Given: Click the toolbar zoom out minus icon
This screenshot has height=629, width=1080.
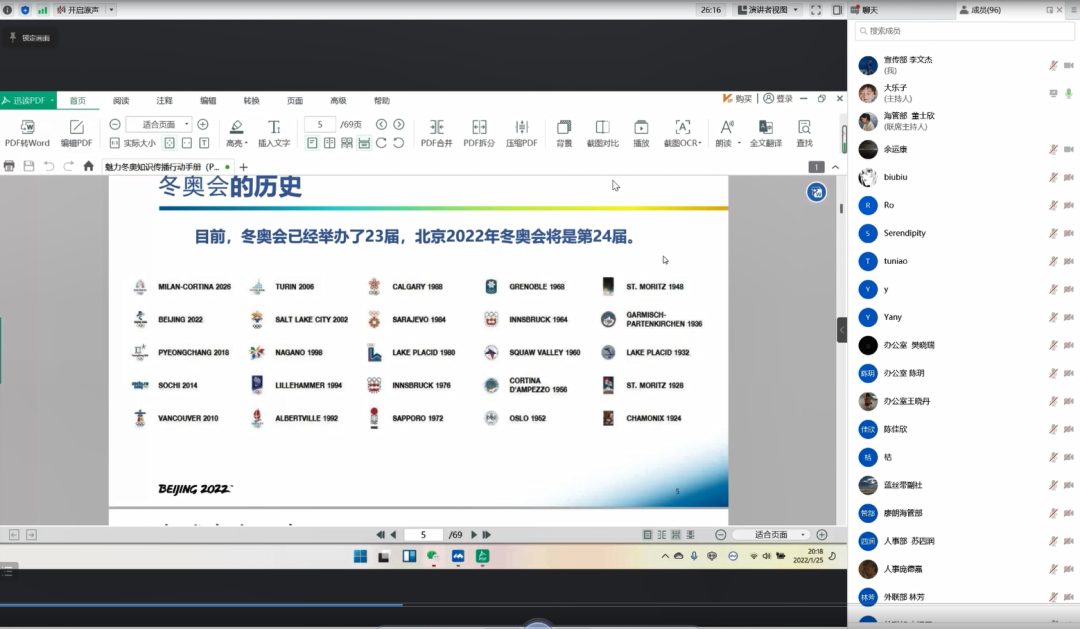Looking at the screenshot, I should coord(115,125).
